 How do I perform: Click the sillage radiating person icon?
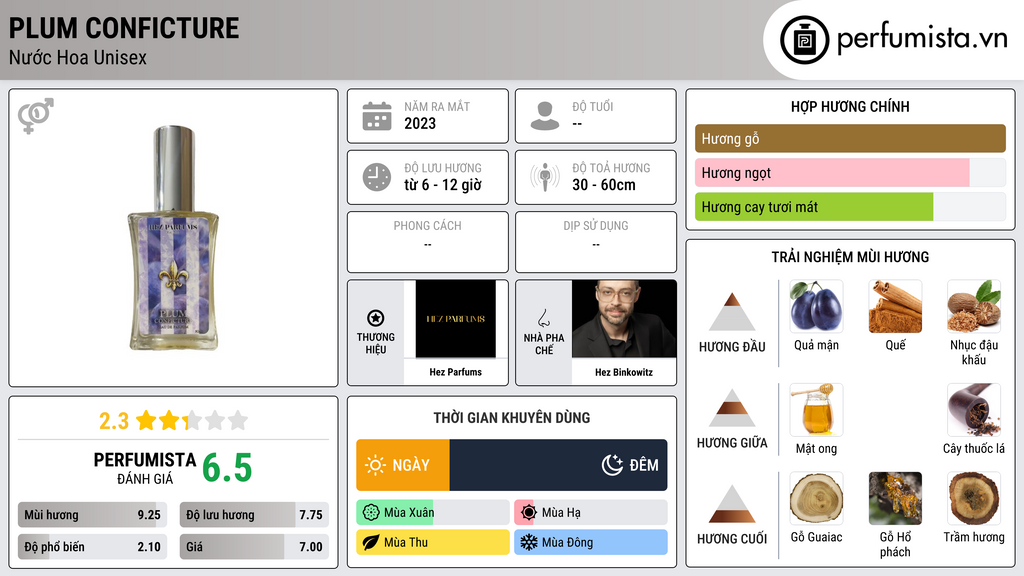(545, 177)
